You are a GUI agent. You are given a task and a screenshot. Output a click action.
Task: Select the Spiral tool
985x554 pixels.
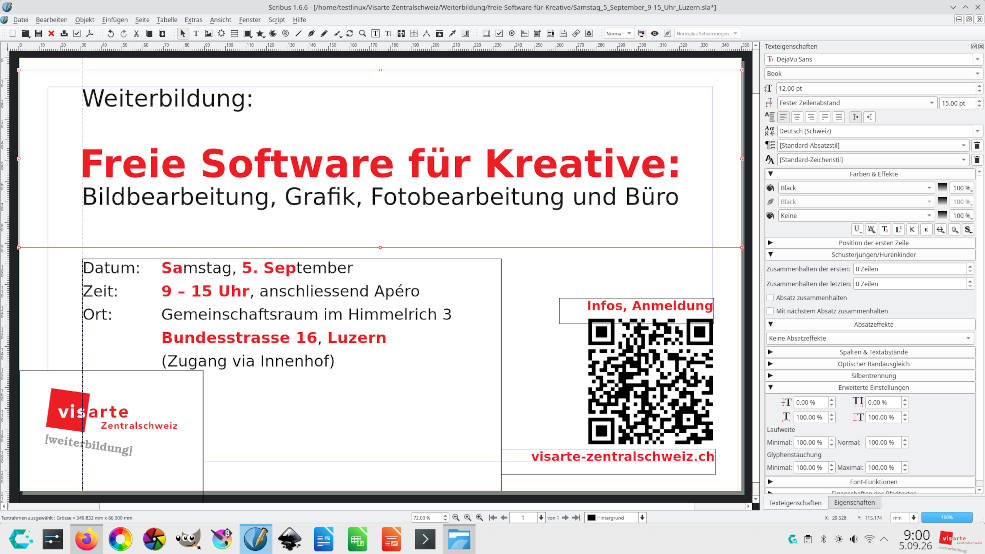(285, 33)
